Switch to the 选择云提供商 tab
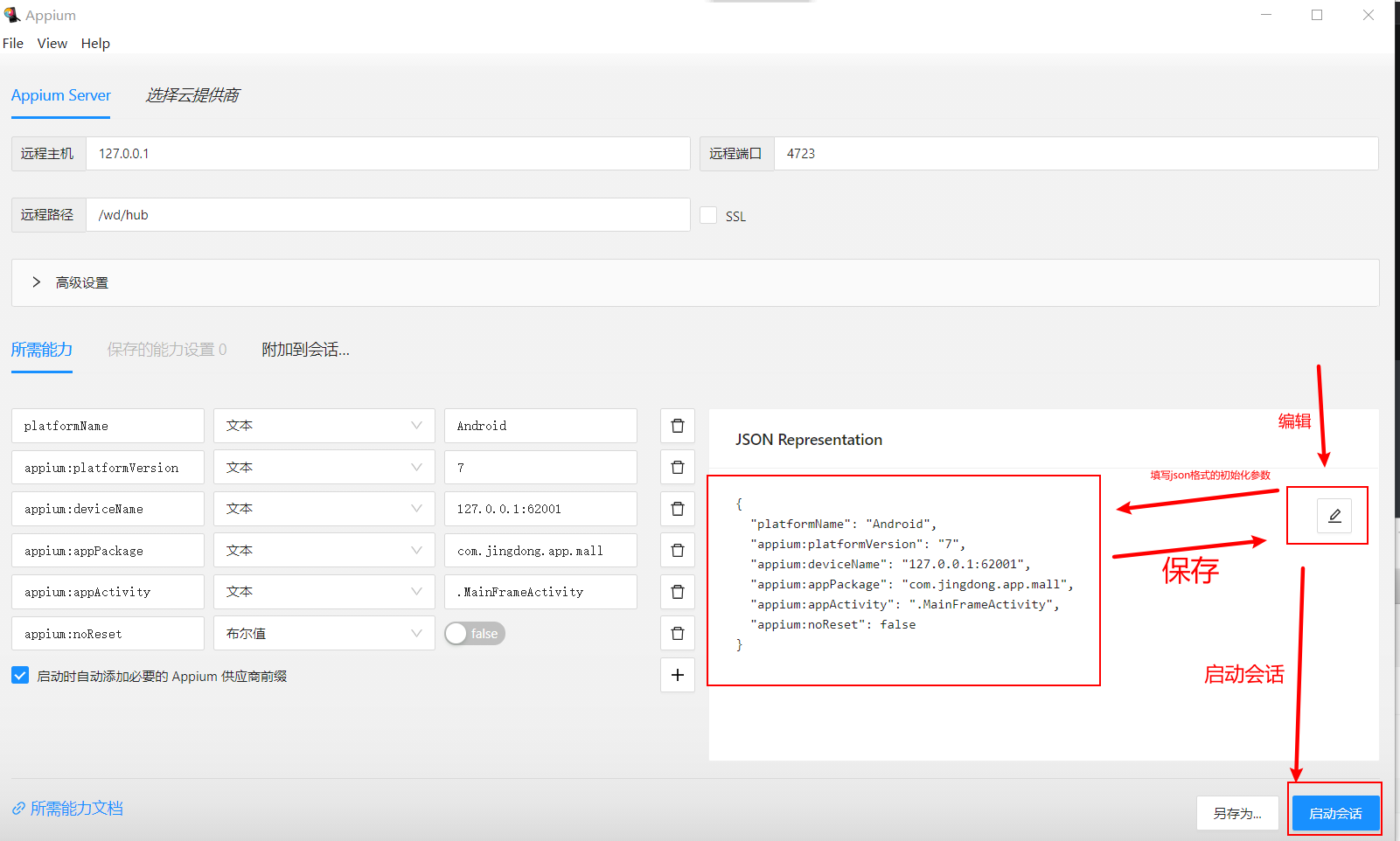This screenshot has width=1400, height=841. click(x=192, y=95)
